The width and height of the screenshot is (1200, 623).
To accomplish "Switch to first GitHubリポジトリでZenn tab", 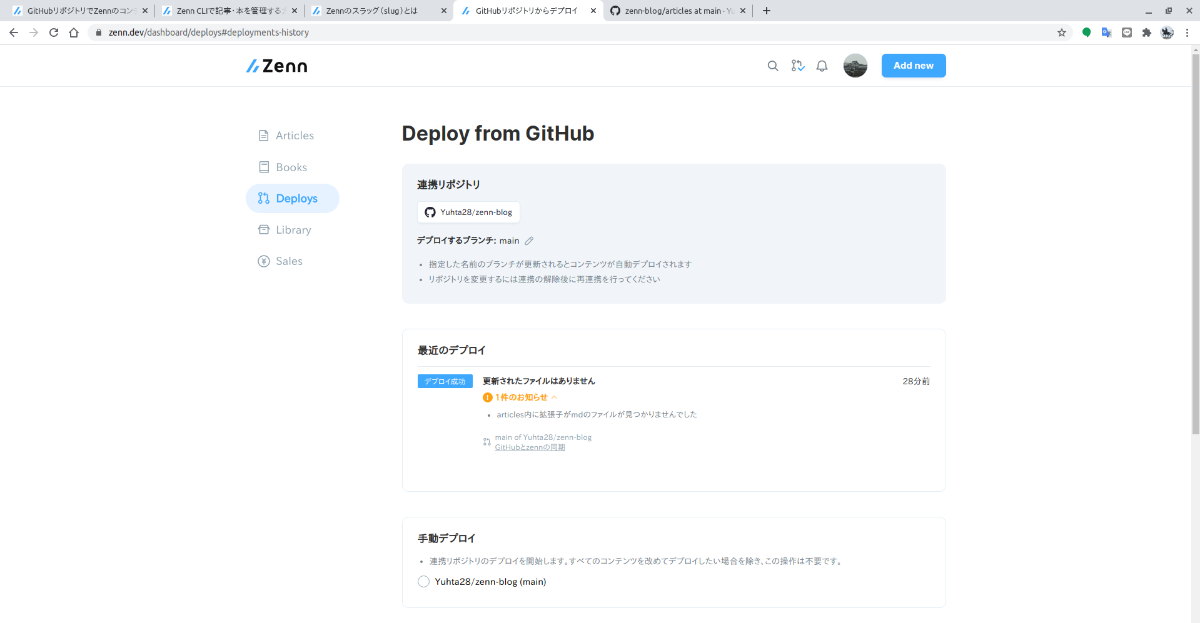I will [81, 10].
